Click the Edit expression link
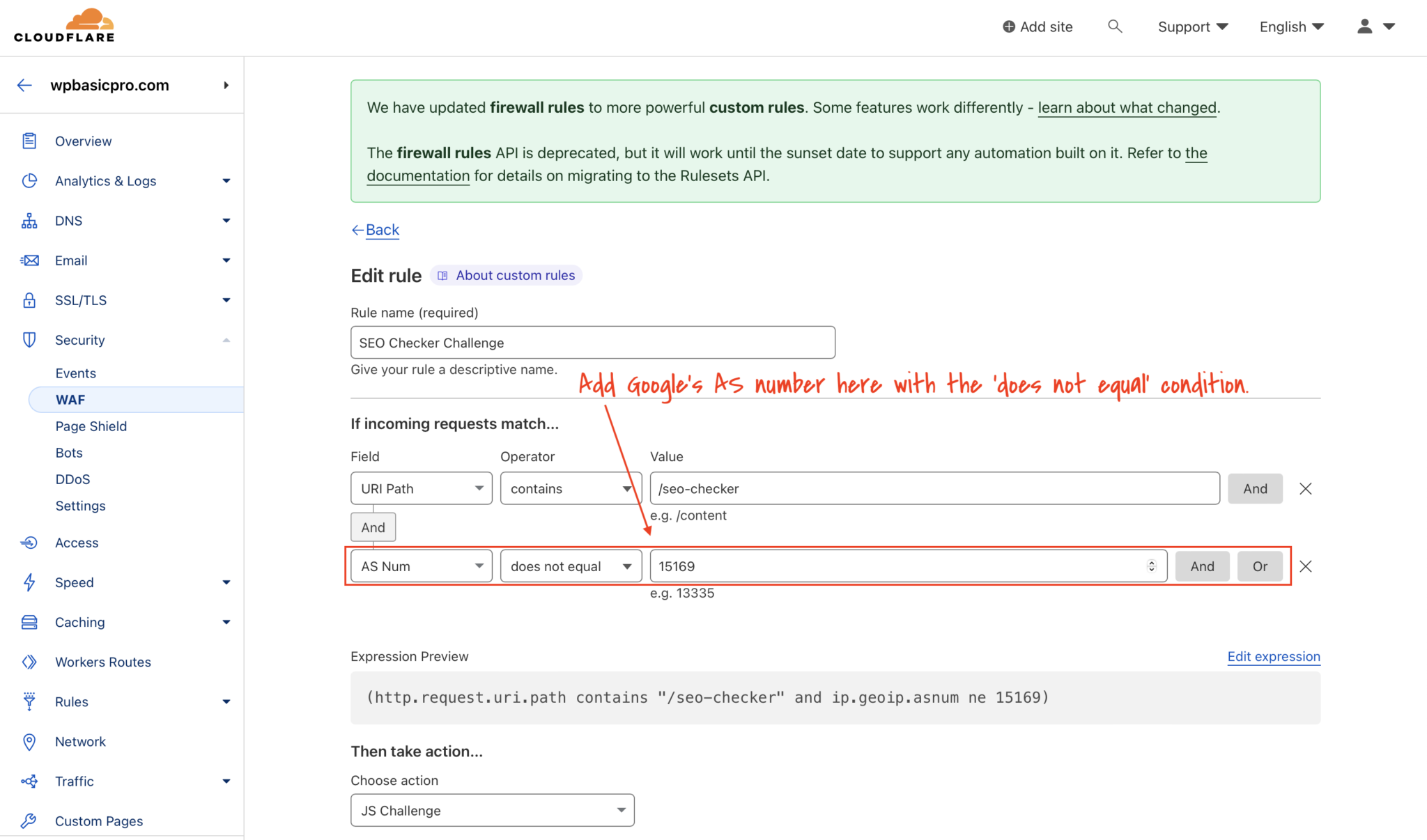Screen dimensions: 1427x840 tap(1273, 656)
